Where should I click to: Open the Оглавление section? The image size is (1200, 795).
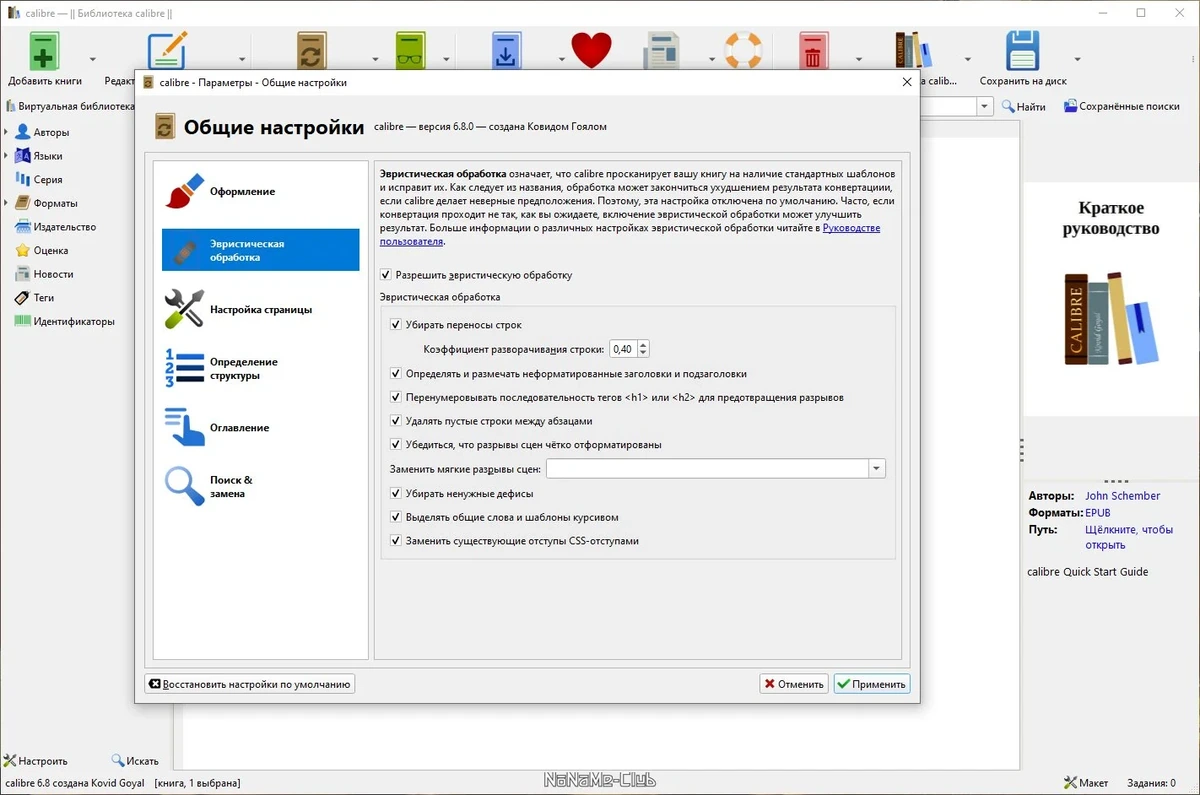click(261, 427)
